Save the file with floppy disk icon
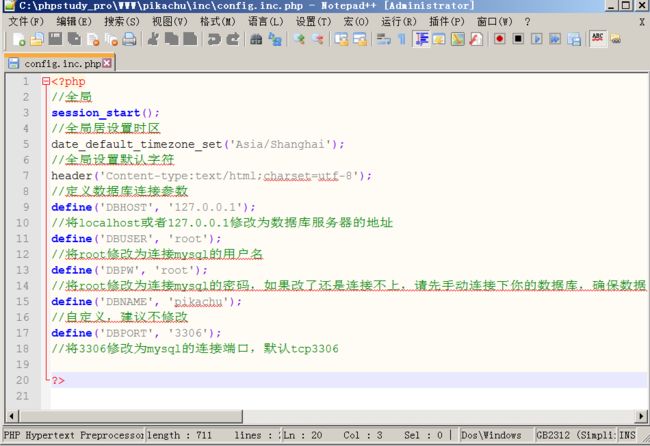The height and width of the screenshot is (446, 650). [x=55, y=39]
